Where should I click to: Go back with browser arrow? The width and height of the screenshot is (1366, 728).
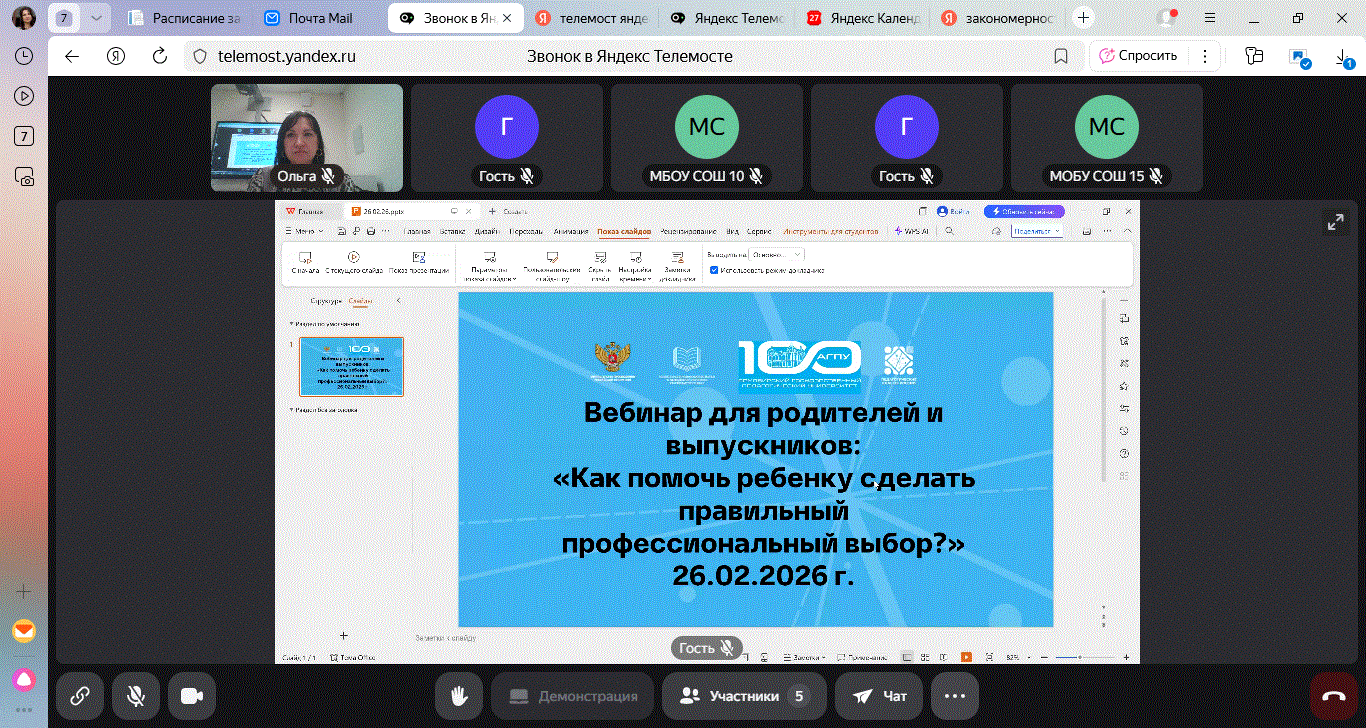coord(72,56)
